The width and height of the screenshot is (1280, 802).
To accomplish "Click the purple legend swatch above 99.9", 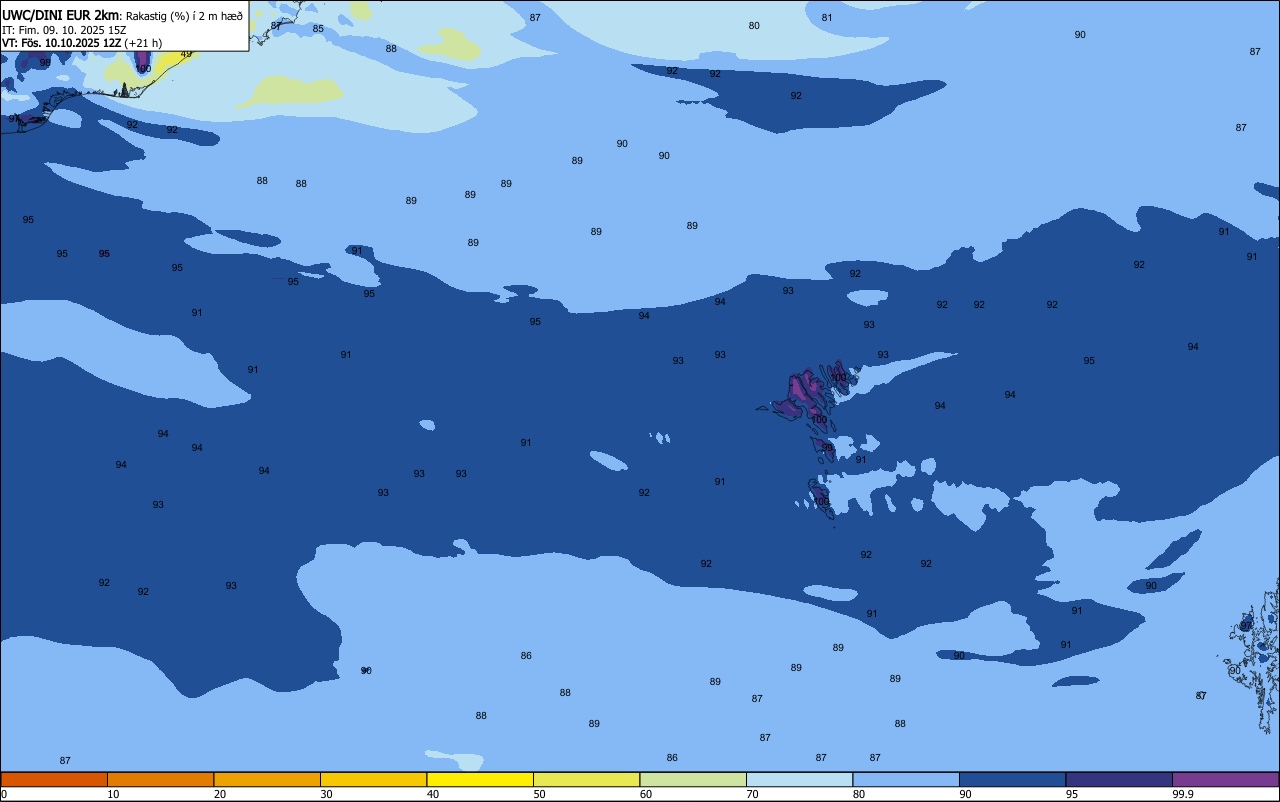I will coord(1225,779).
